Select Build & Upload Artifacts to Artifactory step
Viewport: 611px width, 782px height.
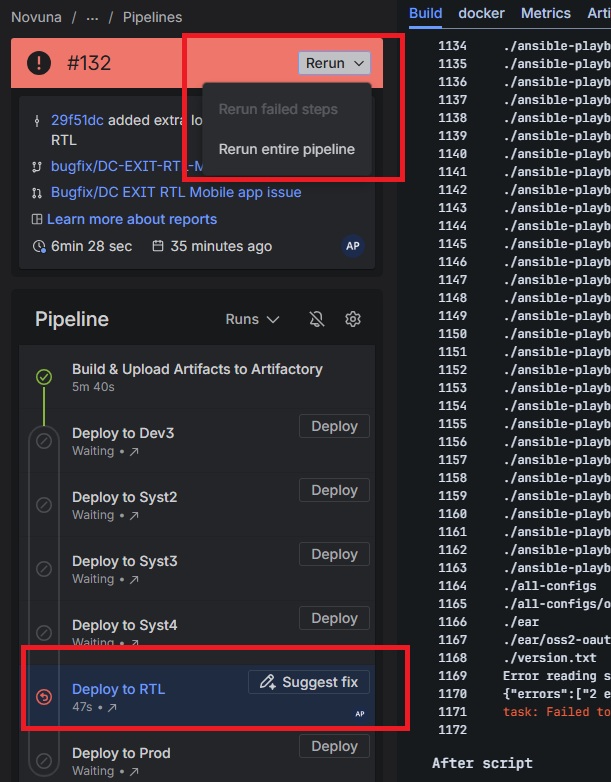click(197, 378)
